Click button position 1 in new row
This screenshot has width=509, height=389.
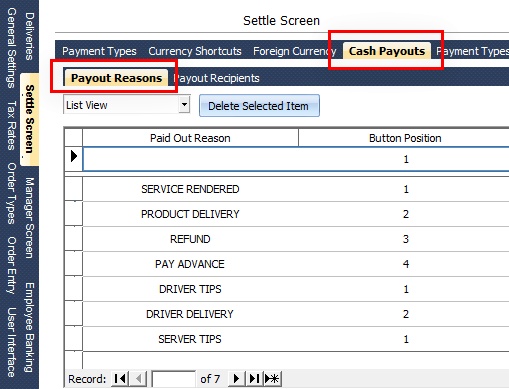pos(405,159)
